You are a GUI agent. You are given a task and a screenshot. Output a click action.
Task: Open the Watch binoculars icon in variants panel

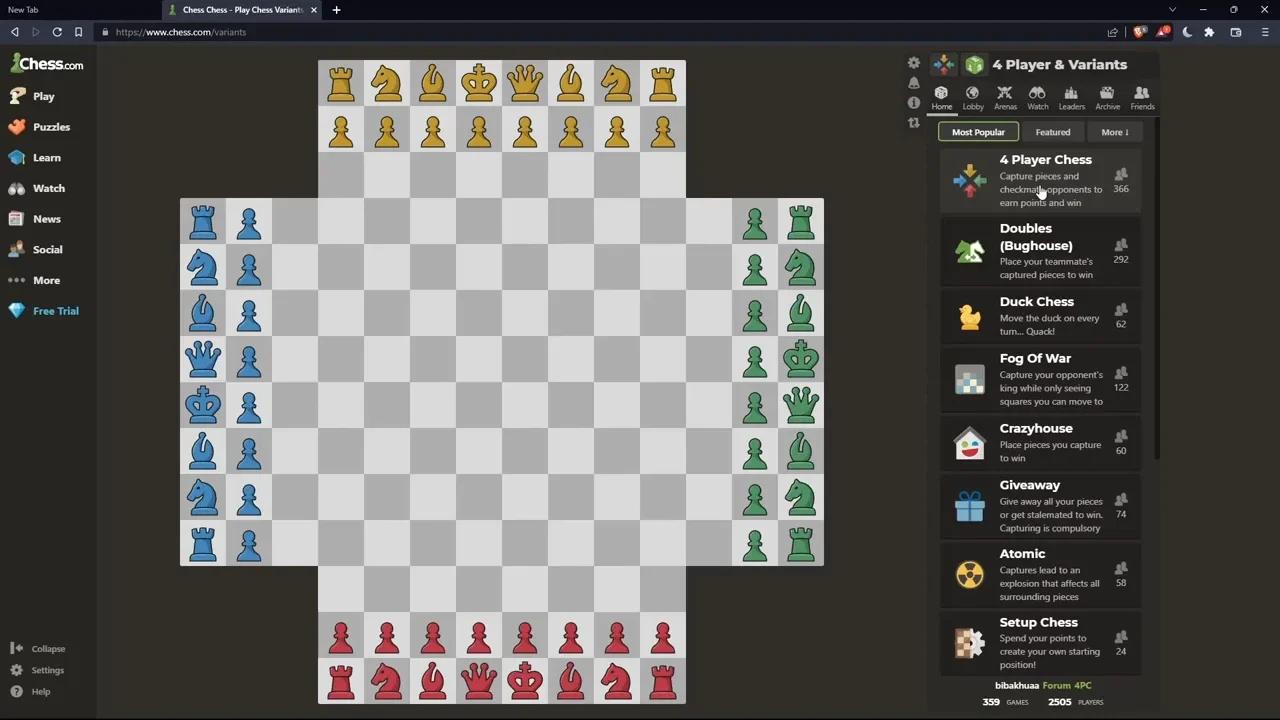[x=1038, y=98]
